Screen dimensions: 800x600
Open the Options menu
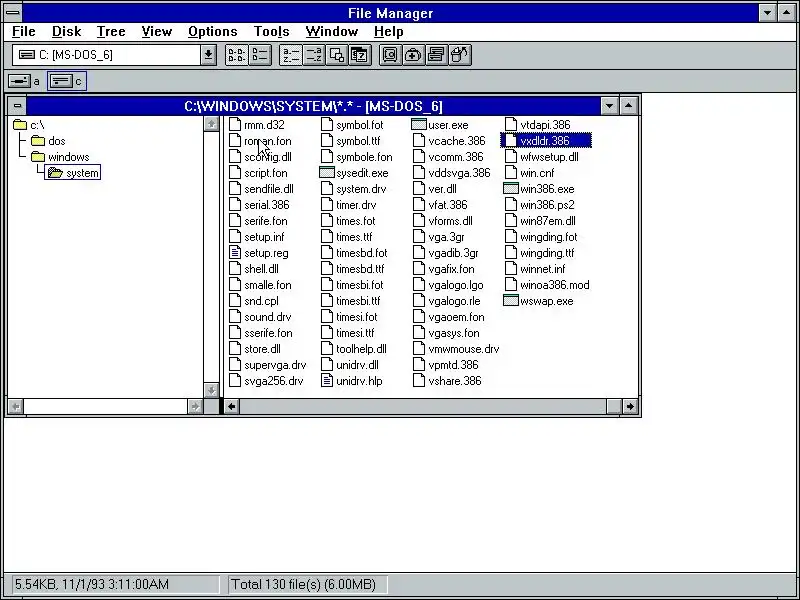[x=212, y=32]
